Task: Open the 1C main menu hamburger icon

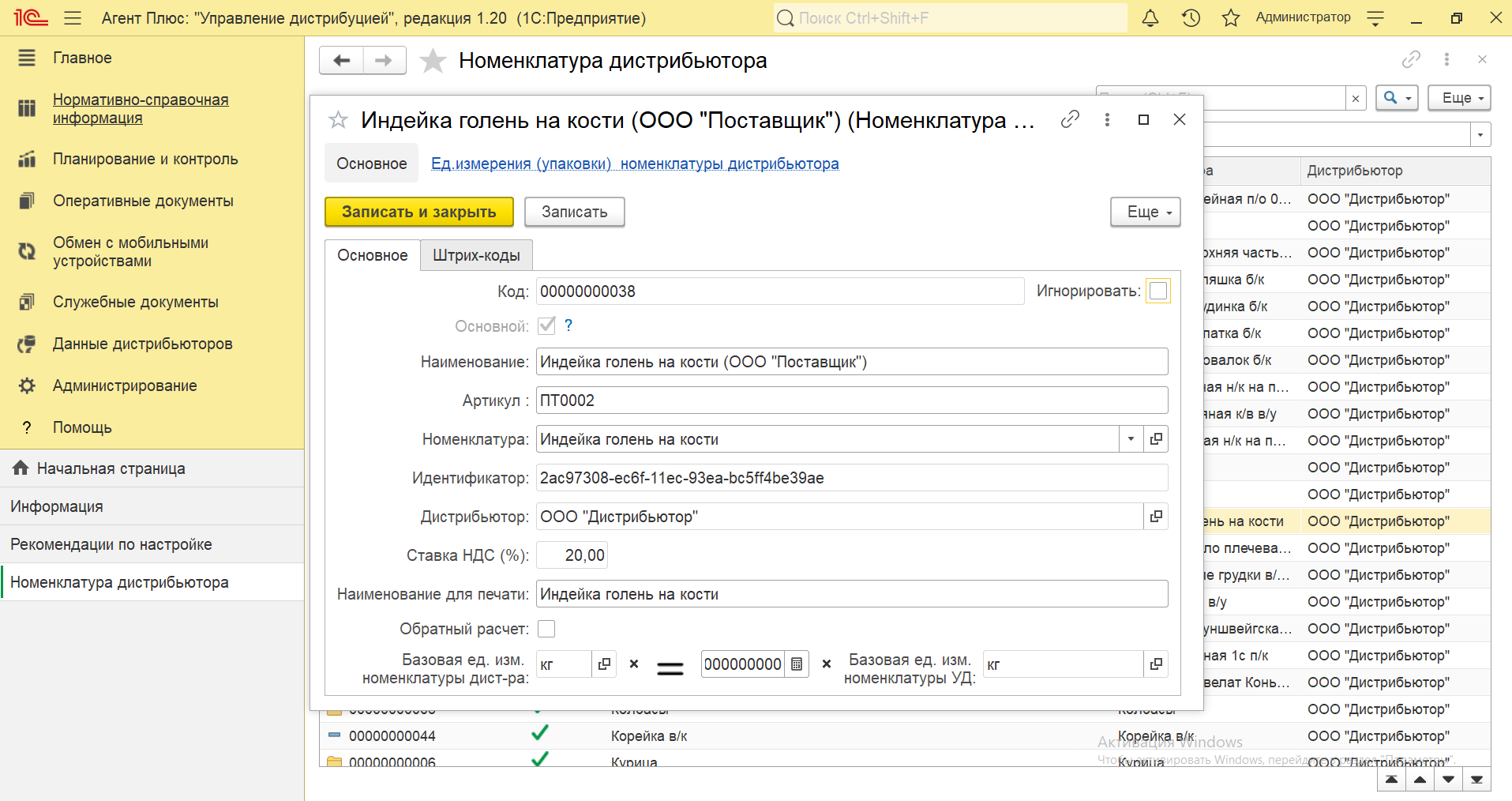Action: tap(73, 17)
